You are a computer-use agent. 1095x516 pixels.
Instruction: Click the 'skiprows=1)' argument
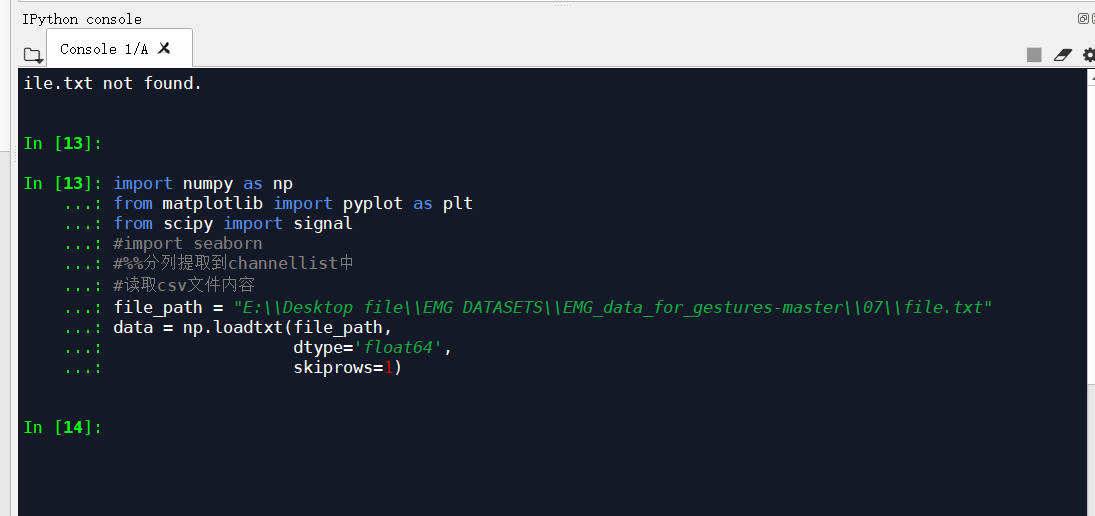348,367
